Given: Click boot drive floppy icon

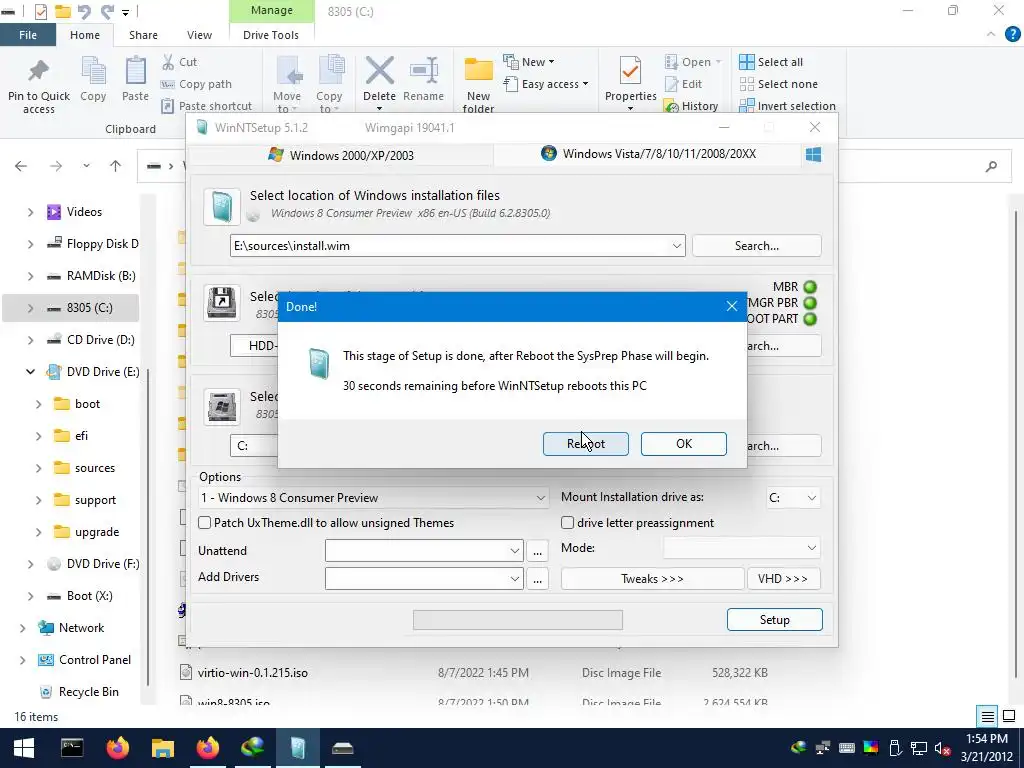Looking at the screenshot, I should pyautogui.click(x=222, y=302).
